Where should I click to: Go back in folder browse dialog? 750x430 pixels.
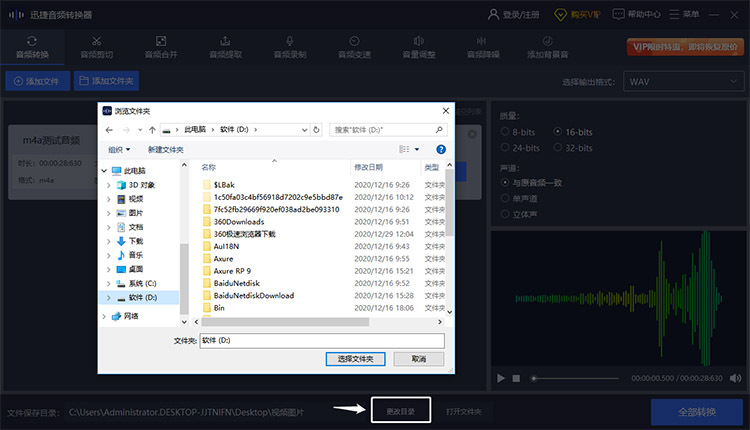coord(109,130)
